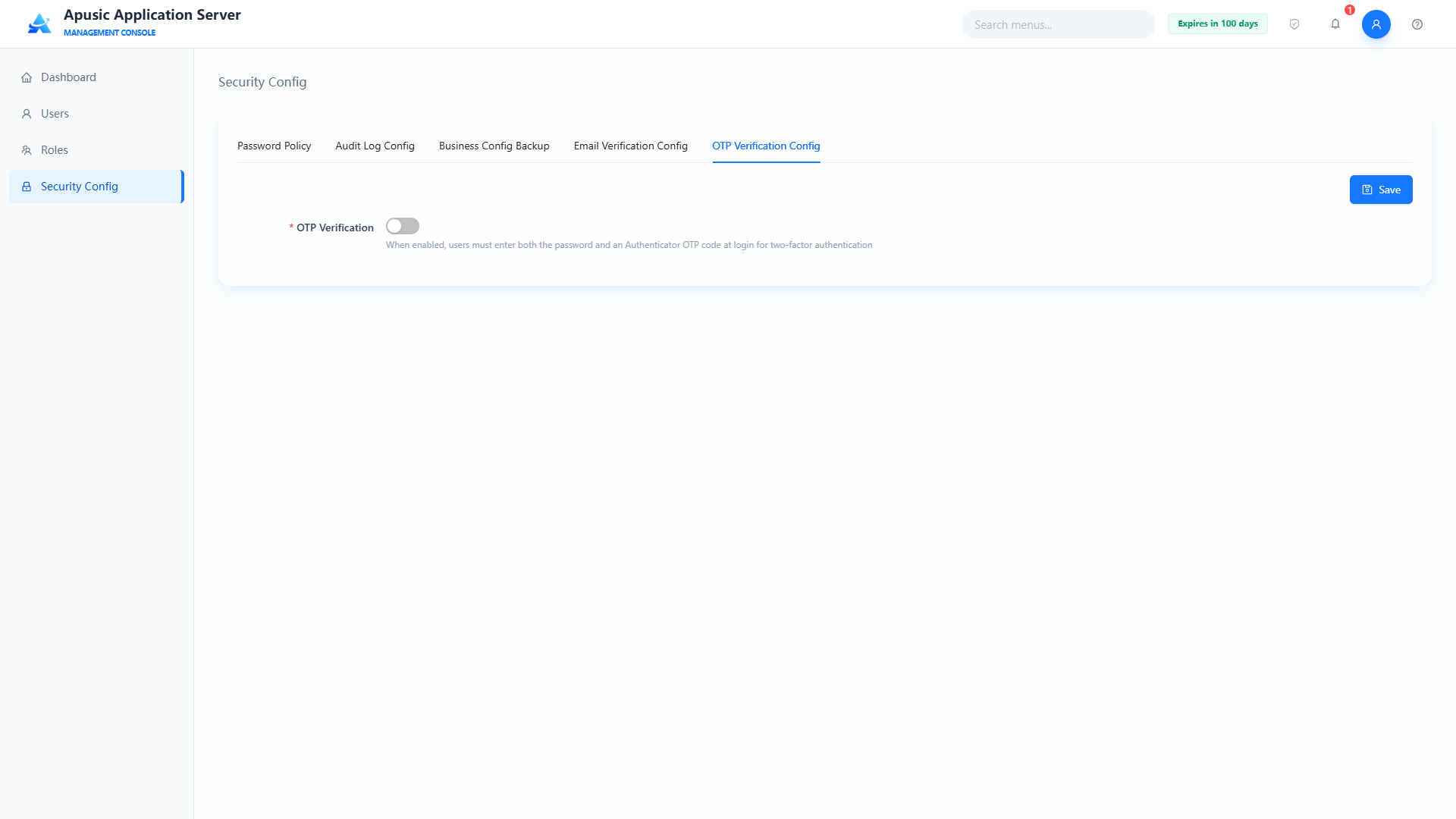Image resolution: width=1456 pixels, height=819 pixels.
Task: Open the notifications bell icon
Action: 1335,24
